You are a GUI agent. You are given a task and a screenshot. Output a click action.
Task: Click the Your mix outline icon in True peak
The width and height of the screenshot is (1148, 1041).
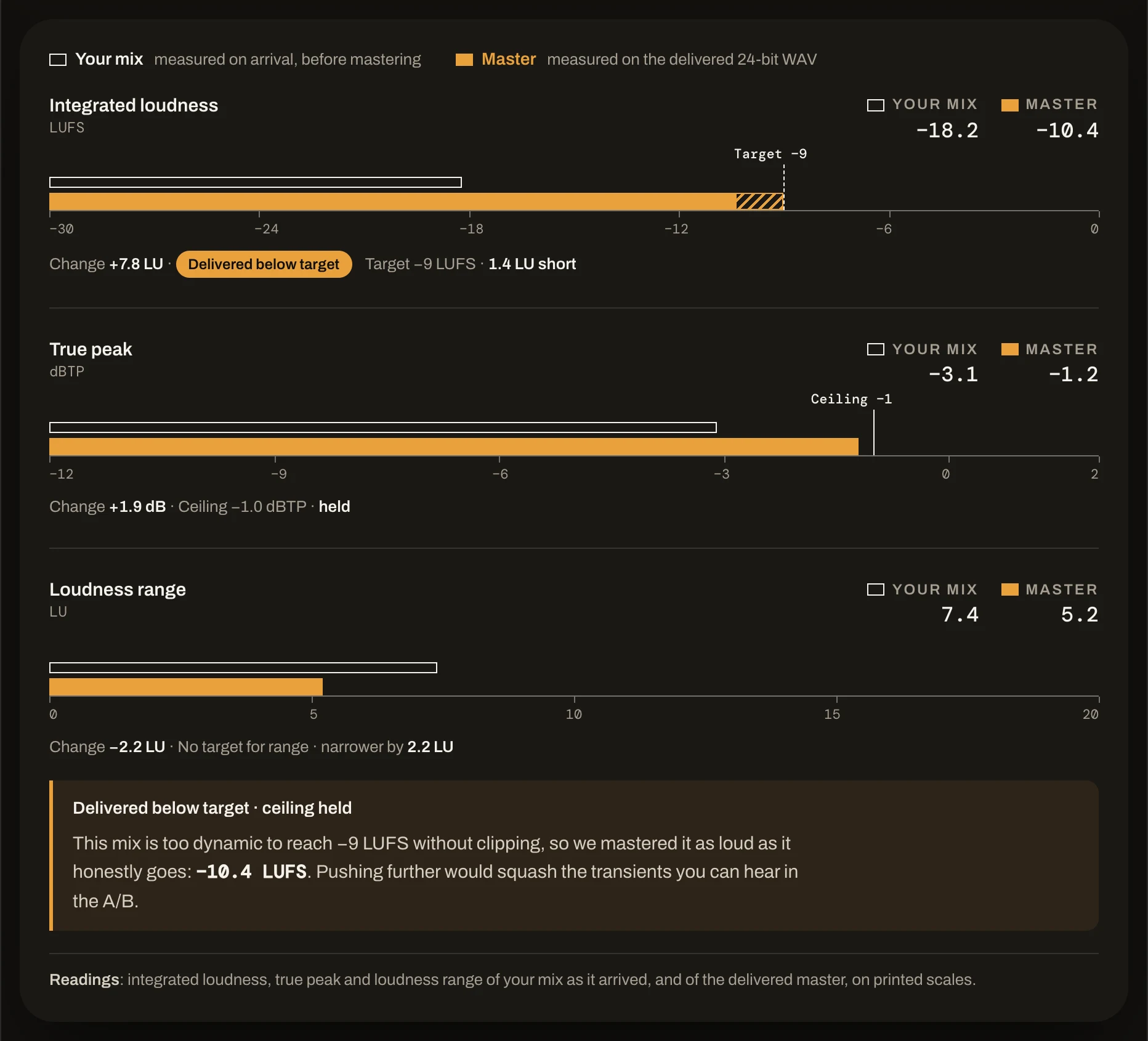tap(876, 349)
